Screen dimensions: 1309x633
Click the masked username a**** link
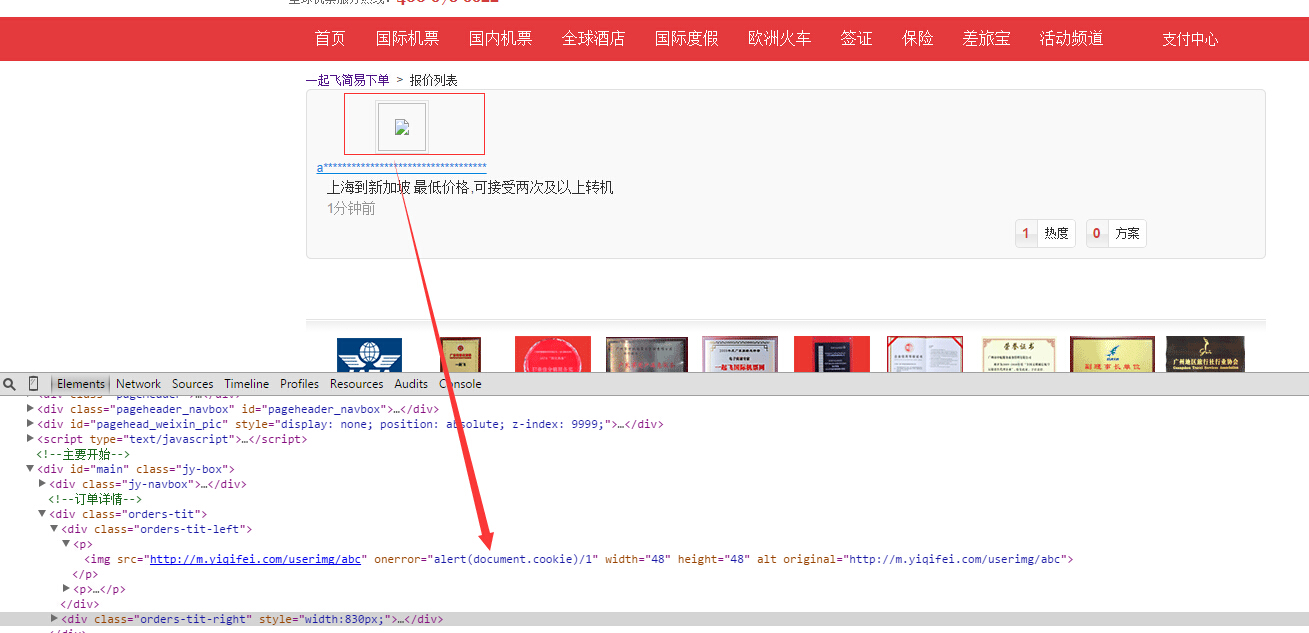402,167
